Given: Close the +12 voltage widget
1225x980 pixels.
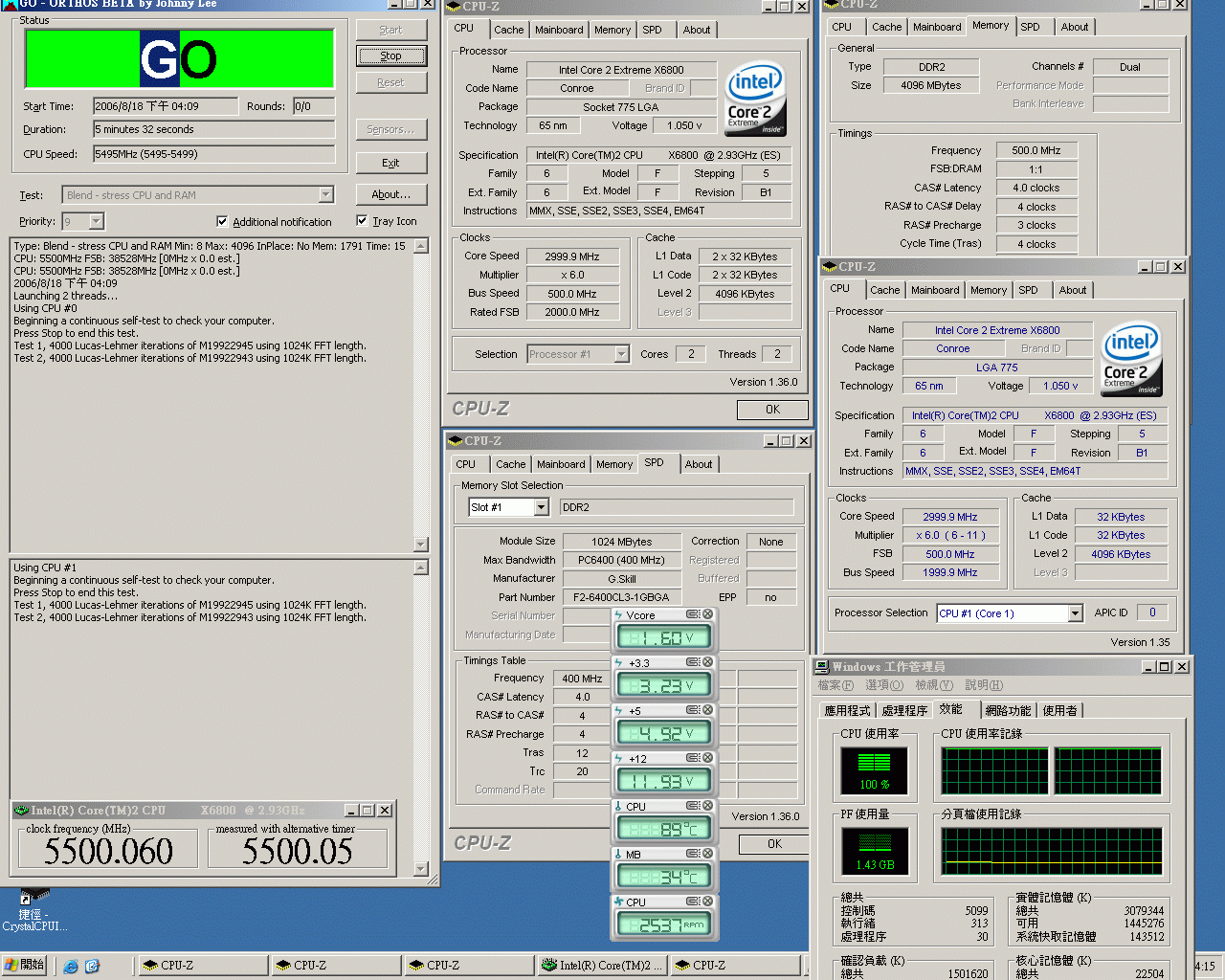Looking at the screenshot, I should (708, 758).
